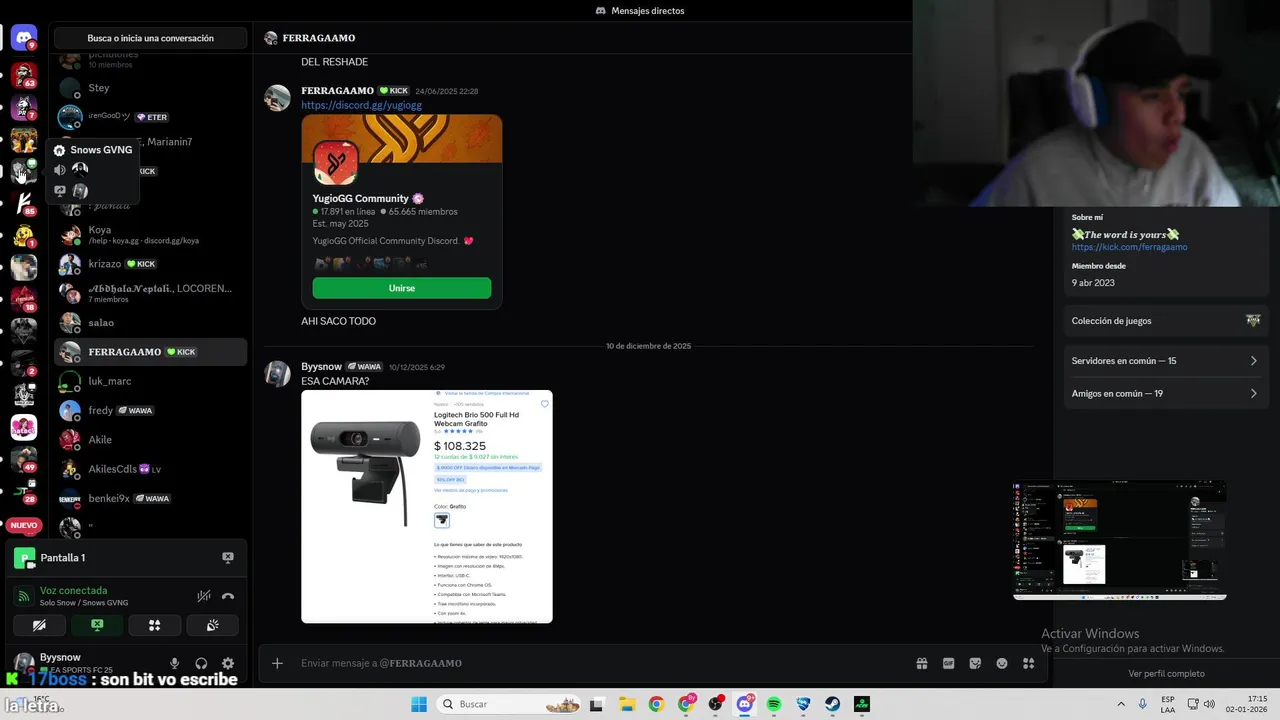Open AkilesCdls conversation in DM list
The width and height of the screenshot is (1280, 720).
(x=150, y=469)
